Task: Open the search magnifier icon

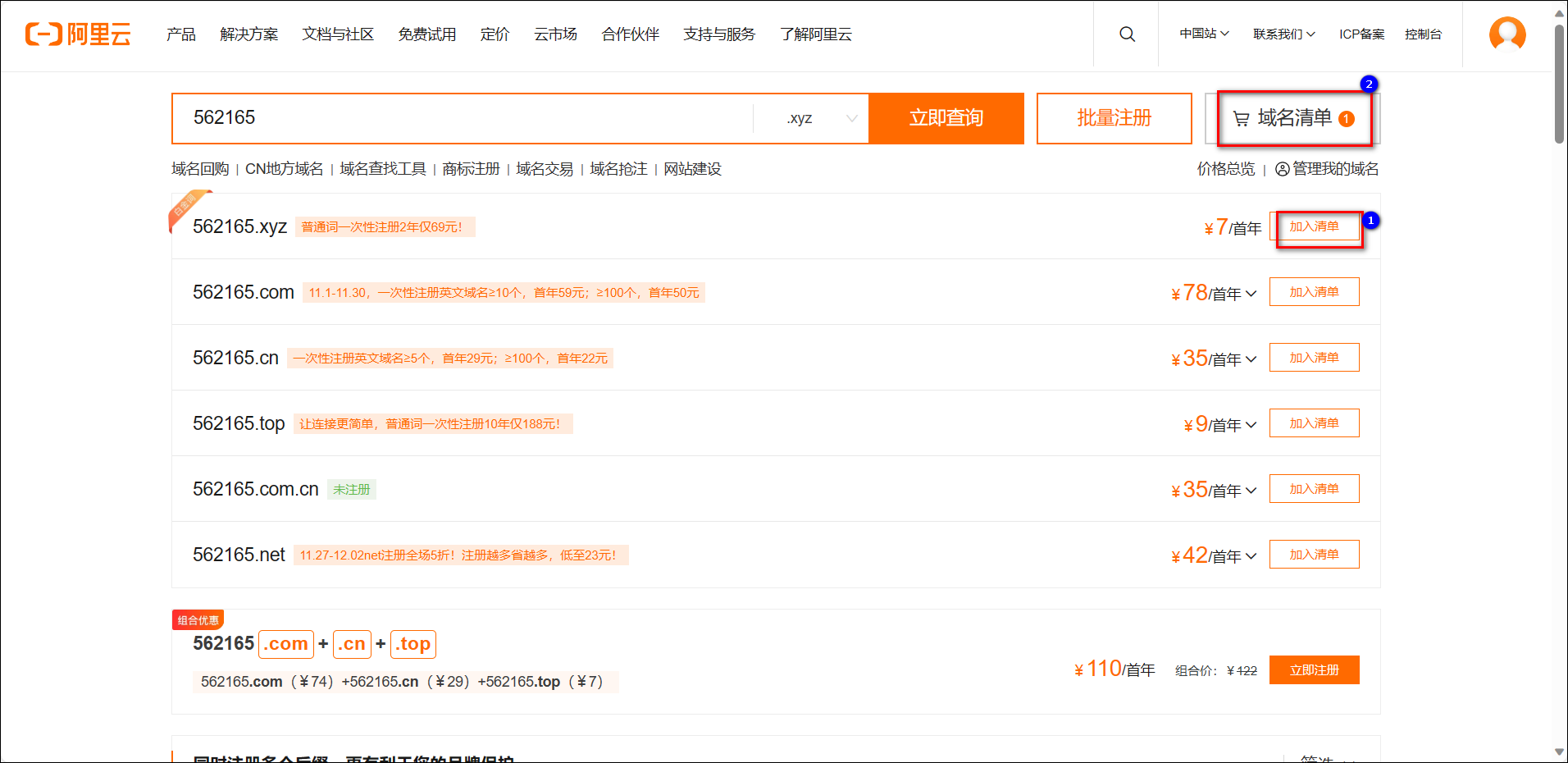Action: (x=1127, y=34)
